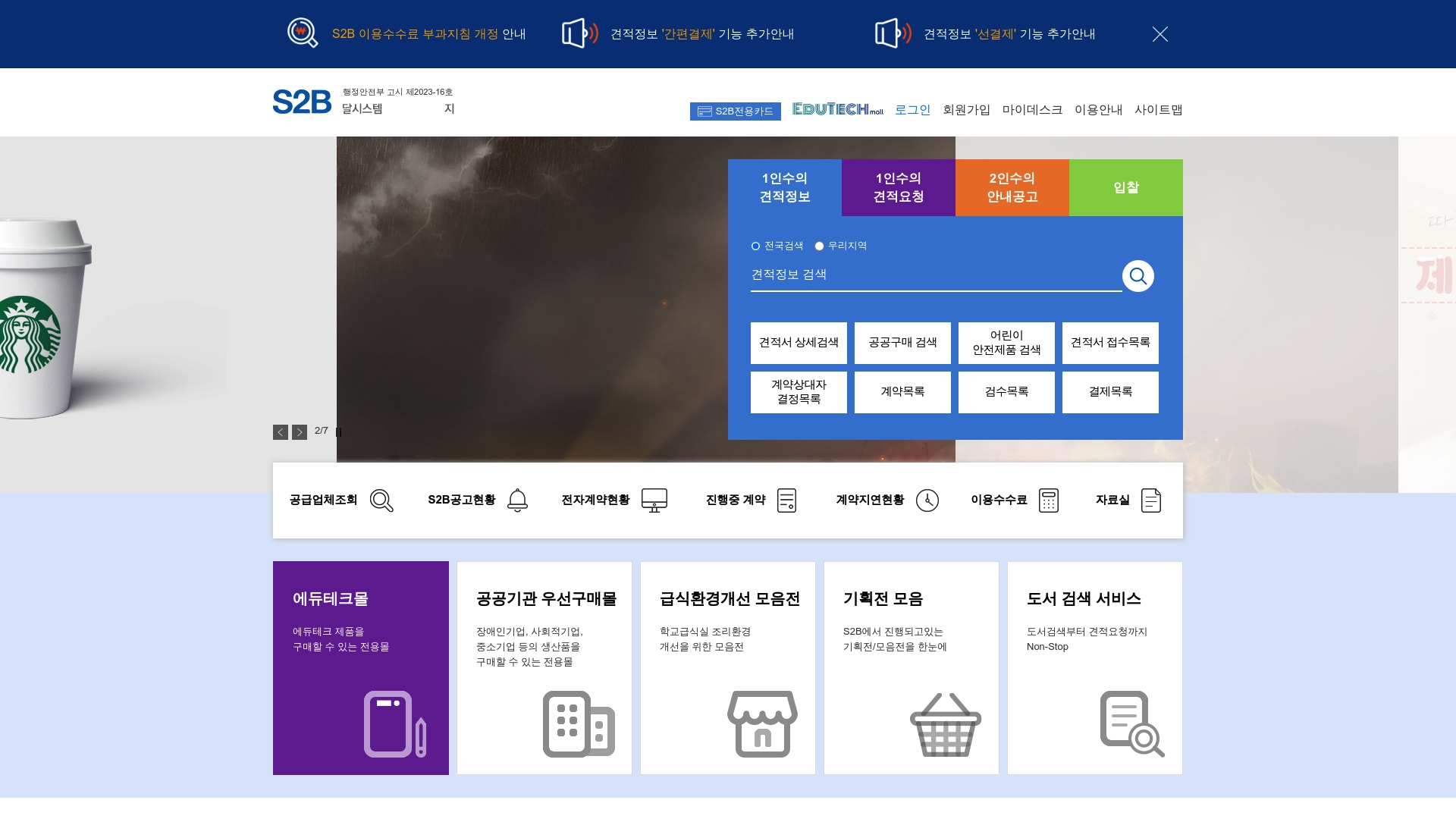Open 진행중 계약 document icon
1456x819 pixels.
click(x=789, y=500)
